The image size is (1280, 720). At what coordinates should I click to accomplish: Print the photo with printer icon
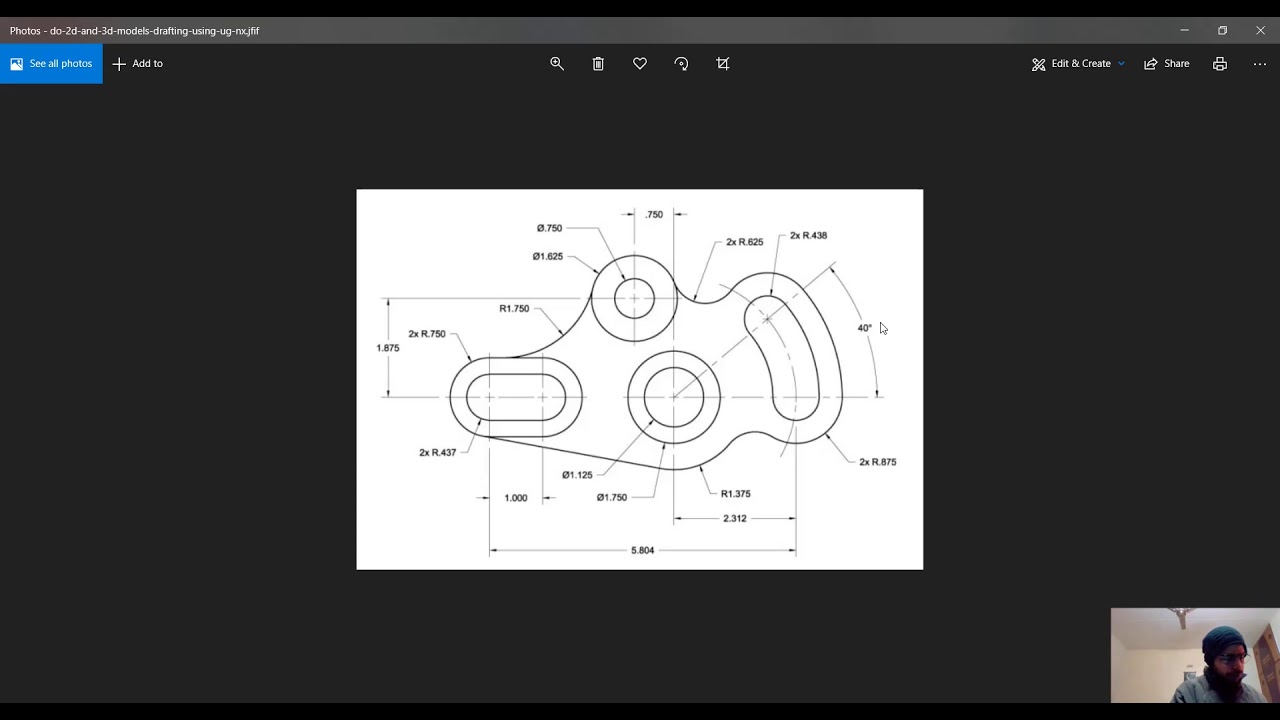pyautogui.click(x=1220, y=63)
